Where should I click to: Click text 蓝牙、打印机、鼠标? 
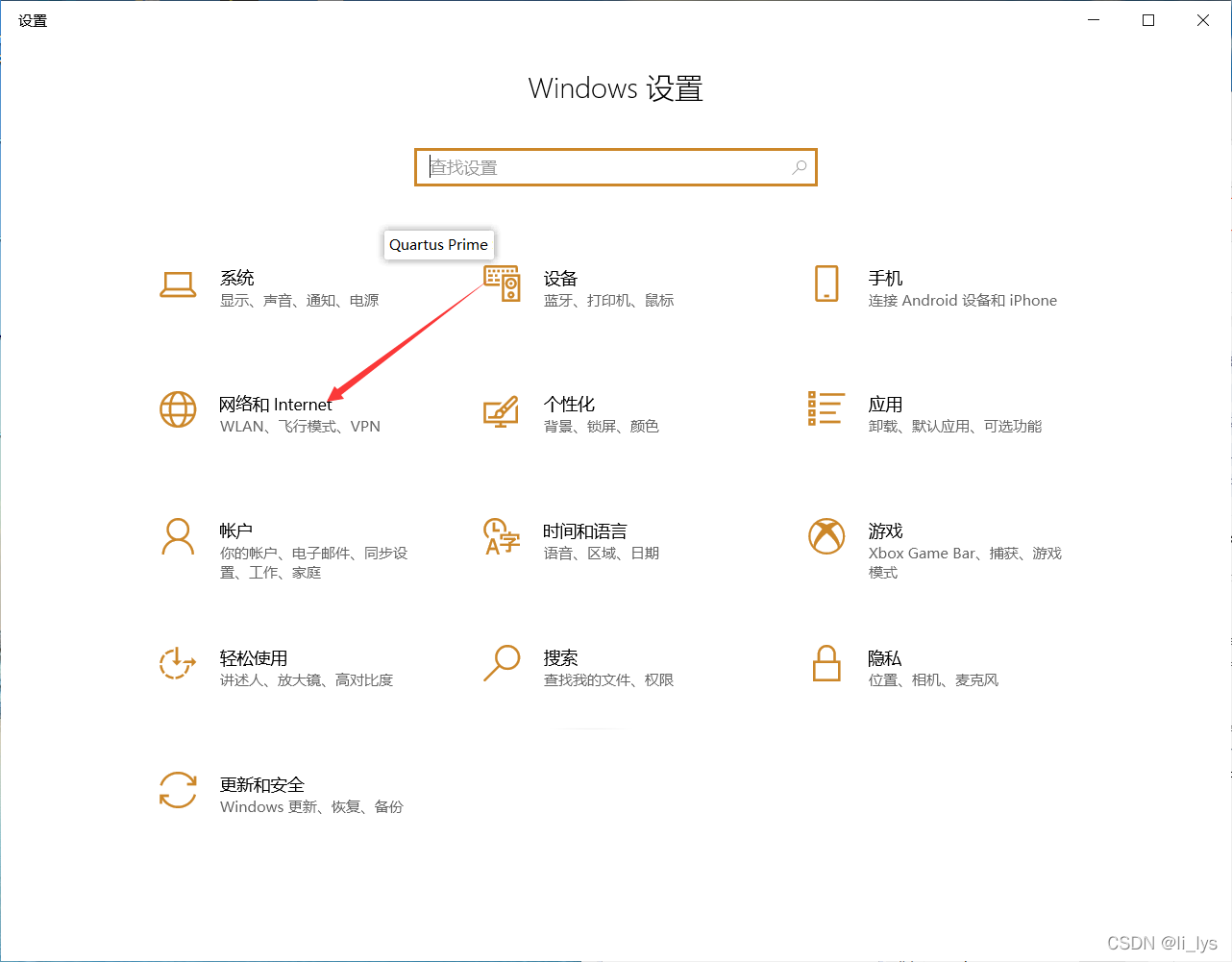(x=609, y=301)
